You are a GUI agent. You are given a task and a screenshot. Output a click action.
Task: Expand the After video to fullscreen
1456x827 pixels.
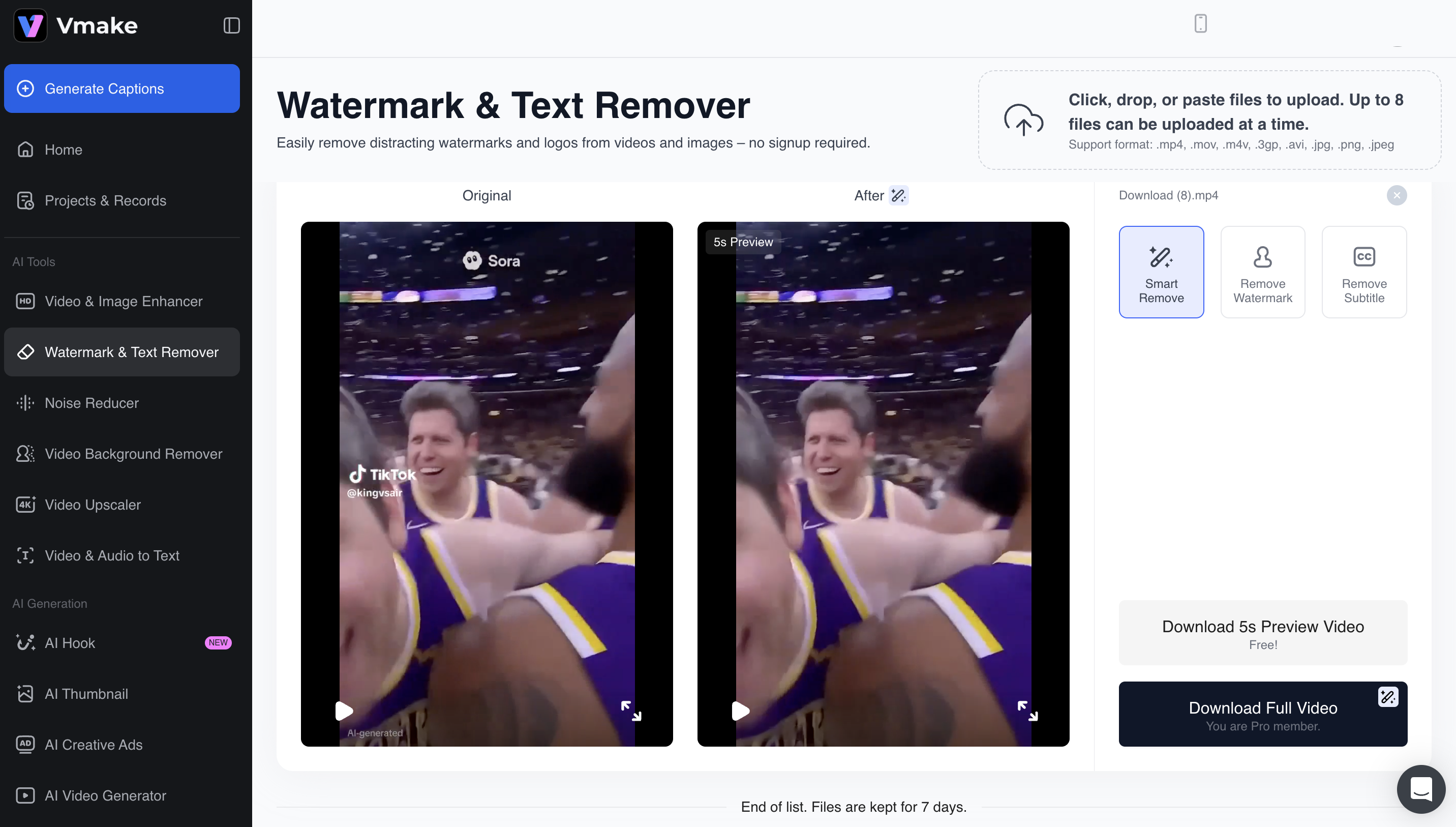pyautogui.click(x=1027, y=711)
